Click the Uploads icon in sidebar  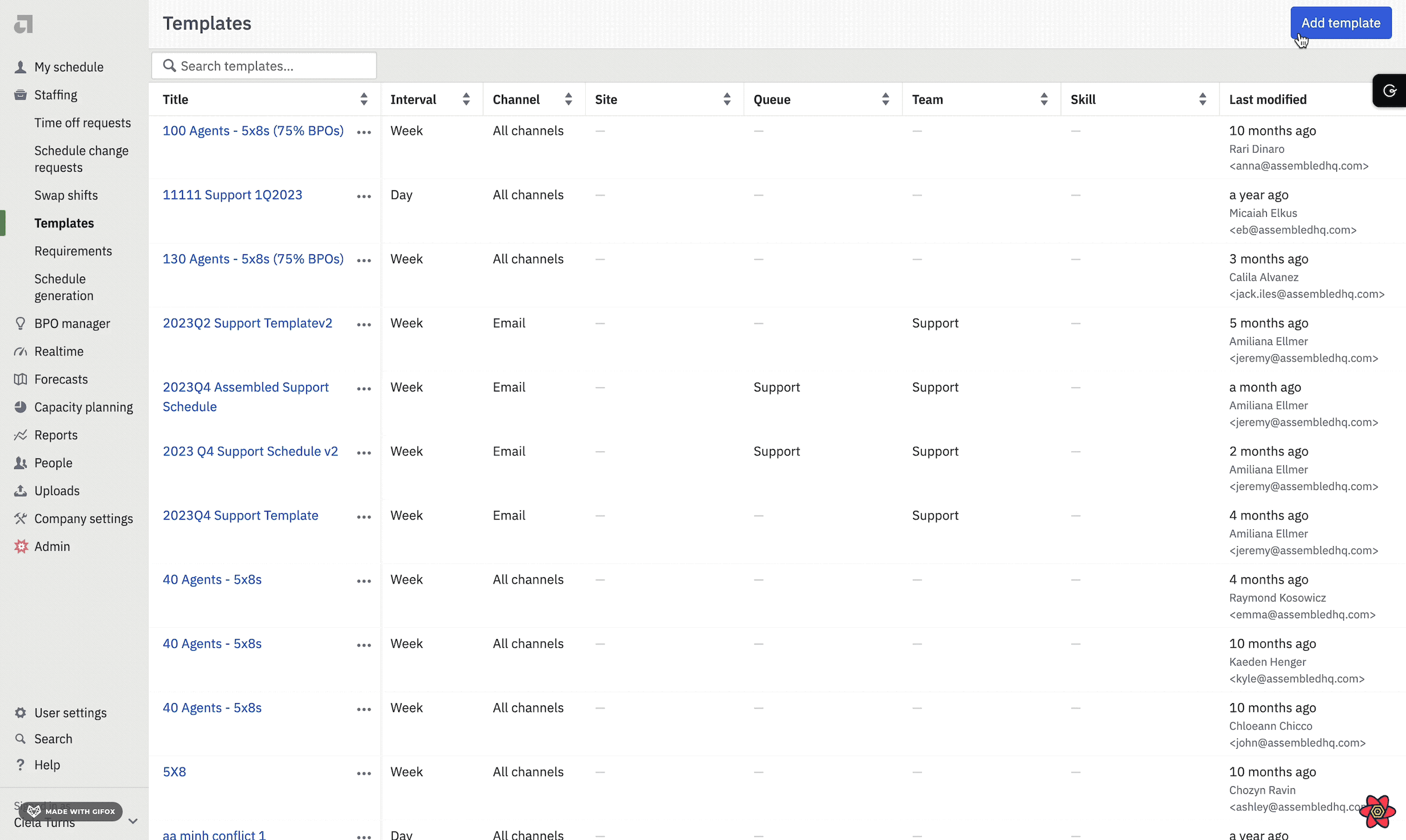pyautogui.click(x=21, y=490)
